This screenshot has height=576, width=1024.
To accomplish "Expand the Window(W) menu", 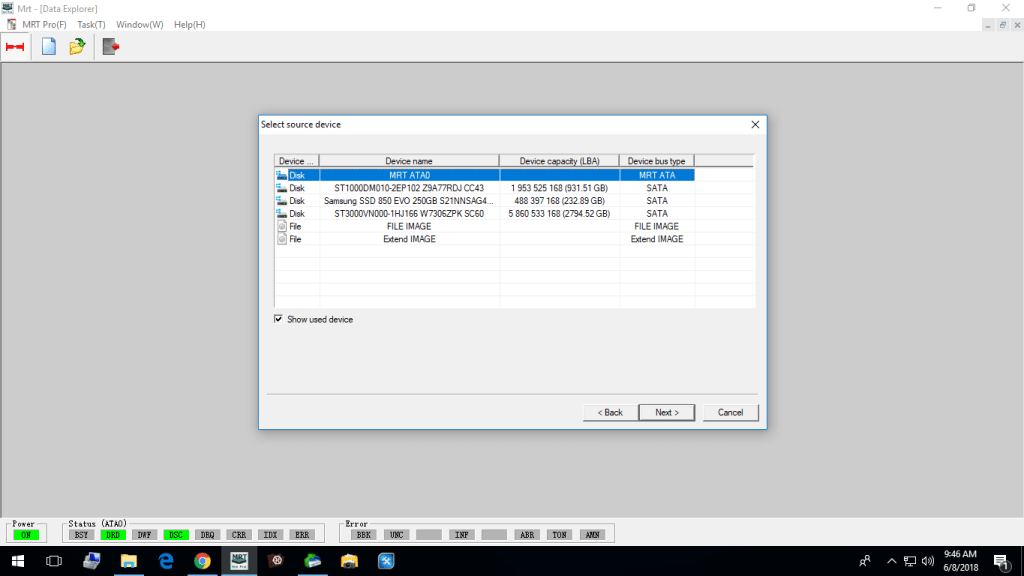I will pyautogui.click(x=139, y=24).
